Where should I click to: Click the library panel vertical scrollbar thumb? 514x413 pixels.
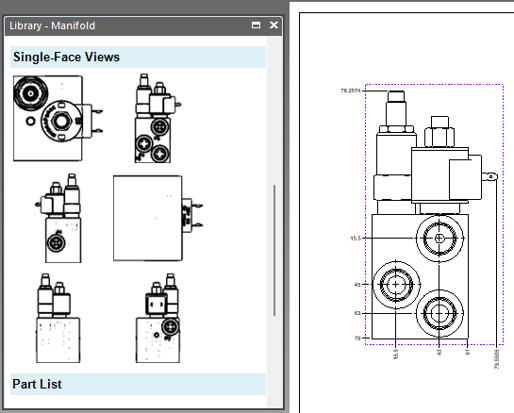[x=274, y=250]
